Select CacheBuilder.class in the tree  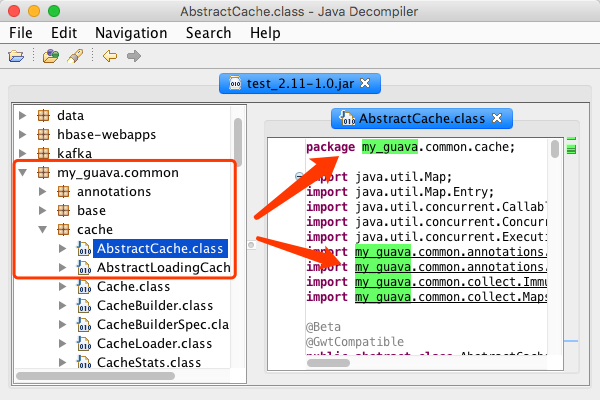pyautogui.click(x=155, y=305)
